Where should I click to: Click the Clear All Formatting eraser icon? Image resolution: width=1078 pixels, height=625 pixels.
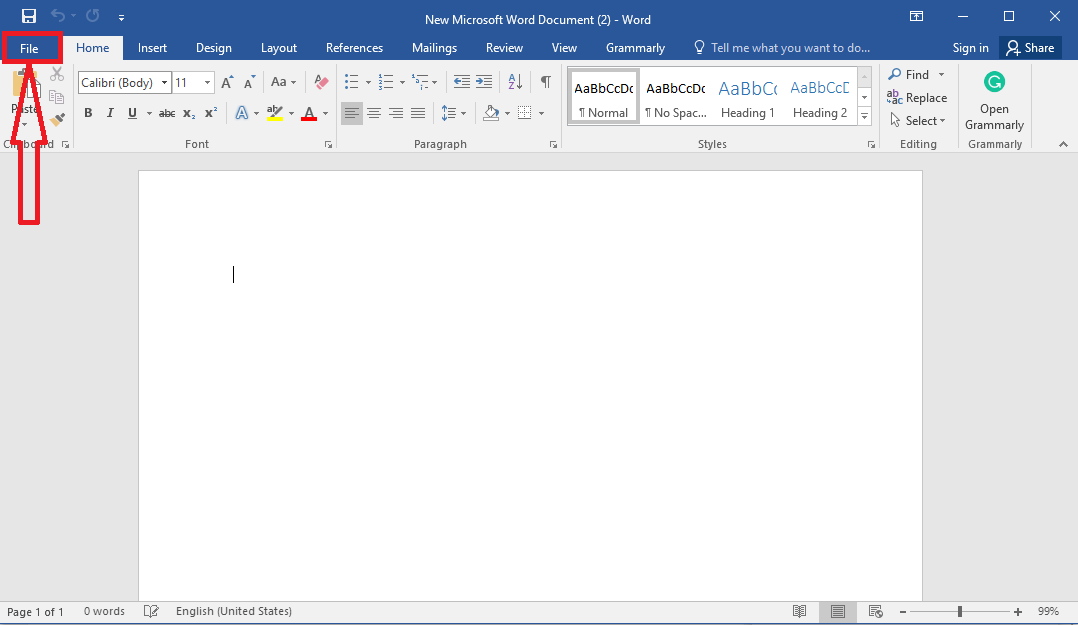[321, 83]
